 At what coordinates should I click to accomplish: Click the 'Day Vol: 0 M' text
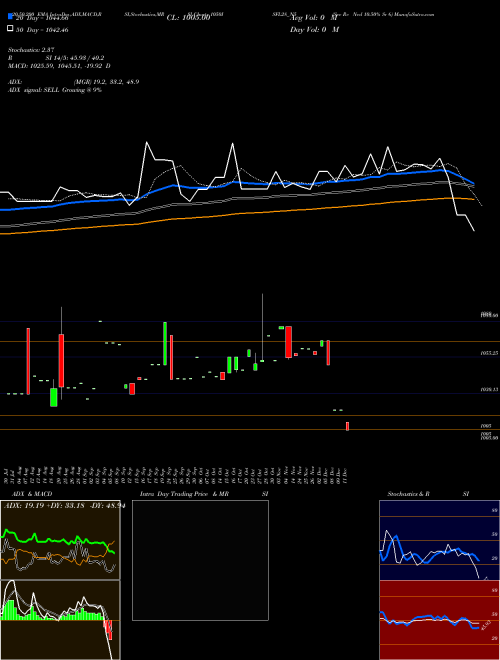(x=314, y=30)
